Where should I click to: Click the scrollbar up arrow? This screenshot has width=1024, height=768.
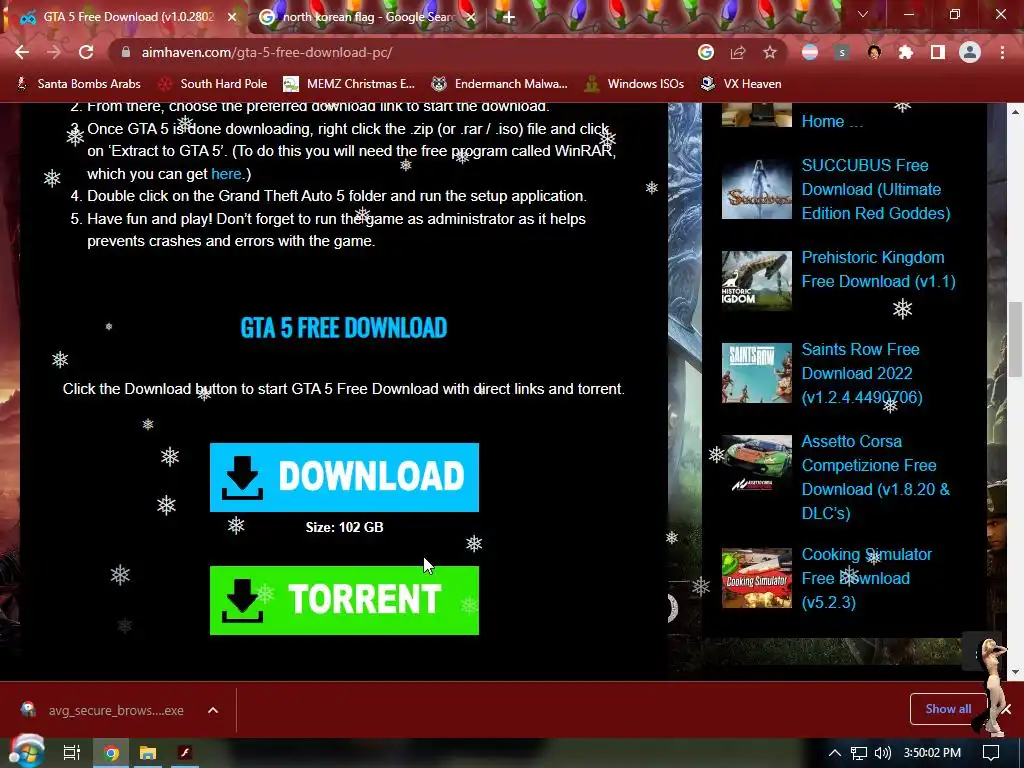[1015, 112]
